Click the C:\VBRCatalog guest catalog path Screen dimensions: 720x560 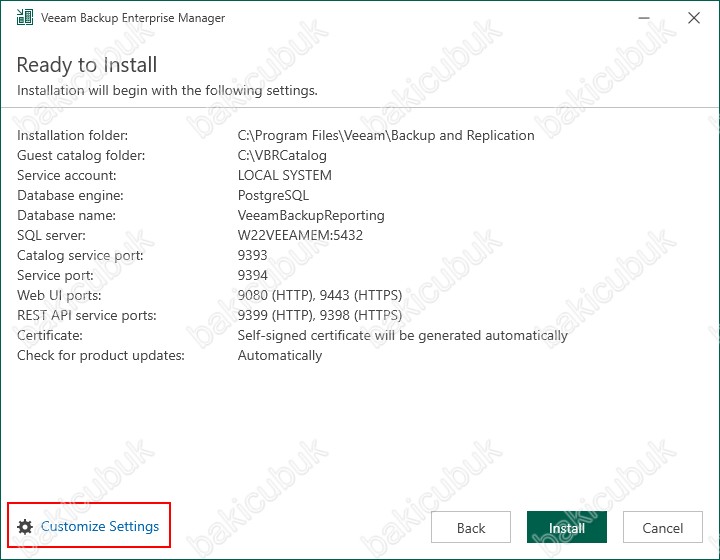(282, 155)
